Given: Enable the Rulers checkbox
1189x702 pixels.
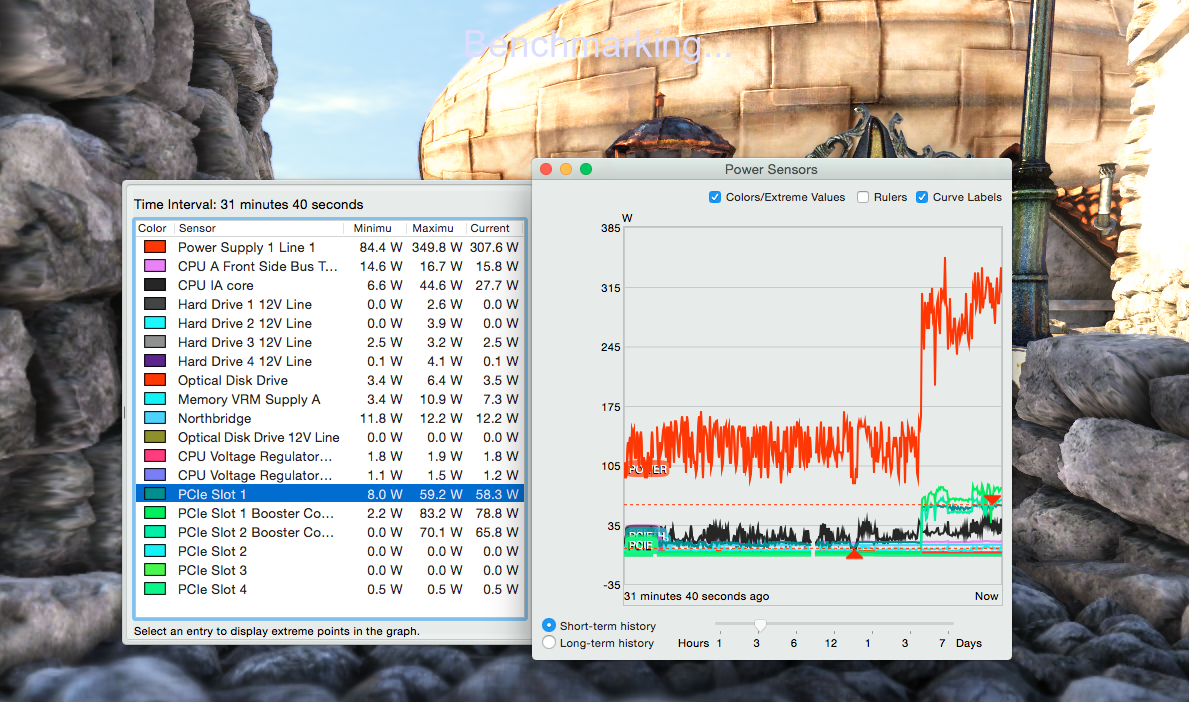Looking at the screenshot, I should [x=863, y=197].
